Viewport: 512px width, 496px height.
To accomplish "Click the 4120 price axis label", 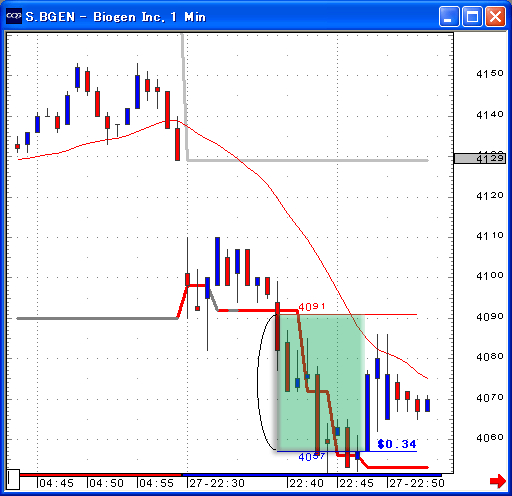I will (490, 196).
